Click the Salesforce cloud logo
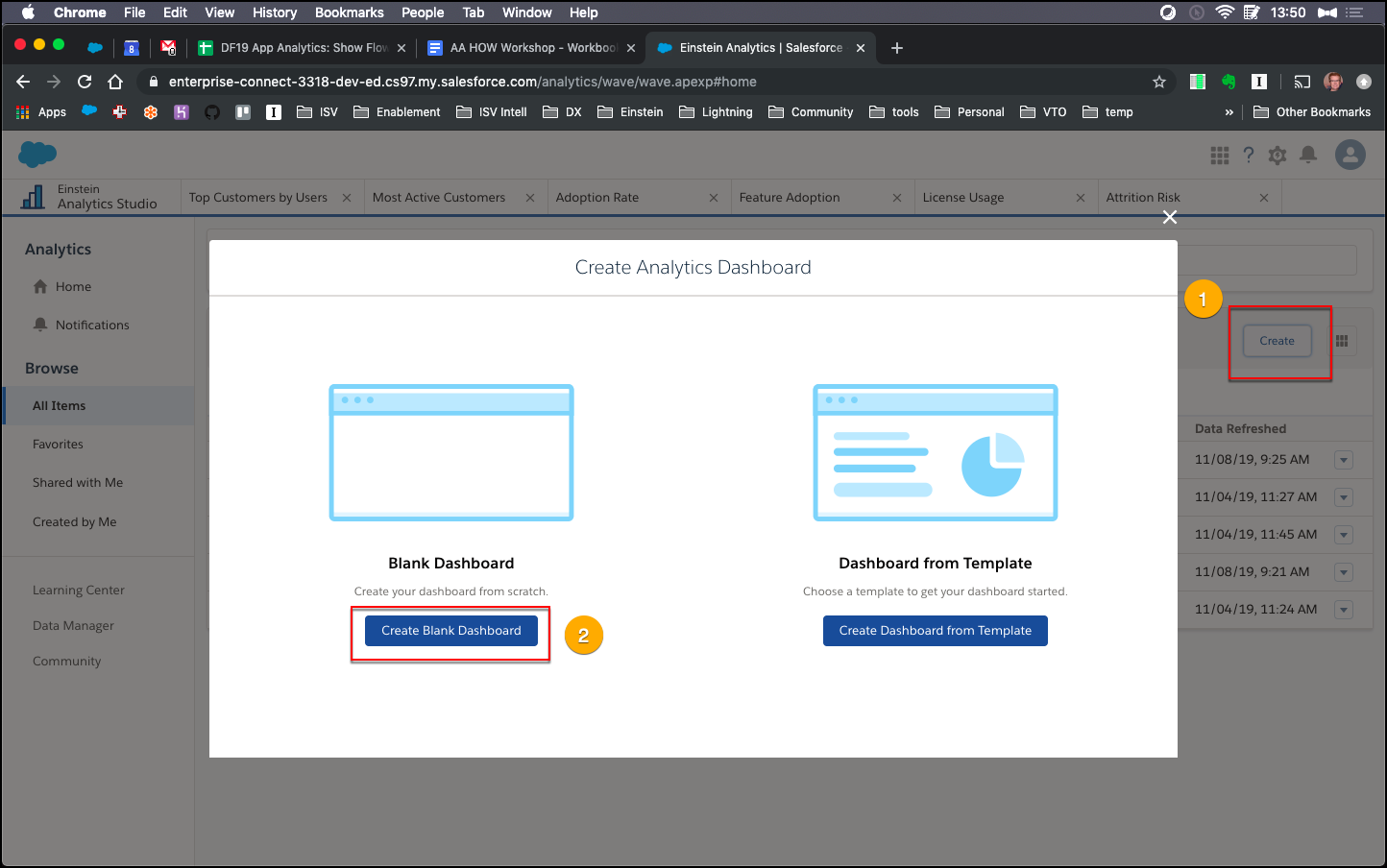The height and width of the screenshot is (868, 1387). point(37,154)
